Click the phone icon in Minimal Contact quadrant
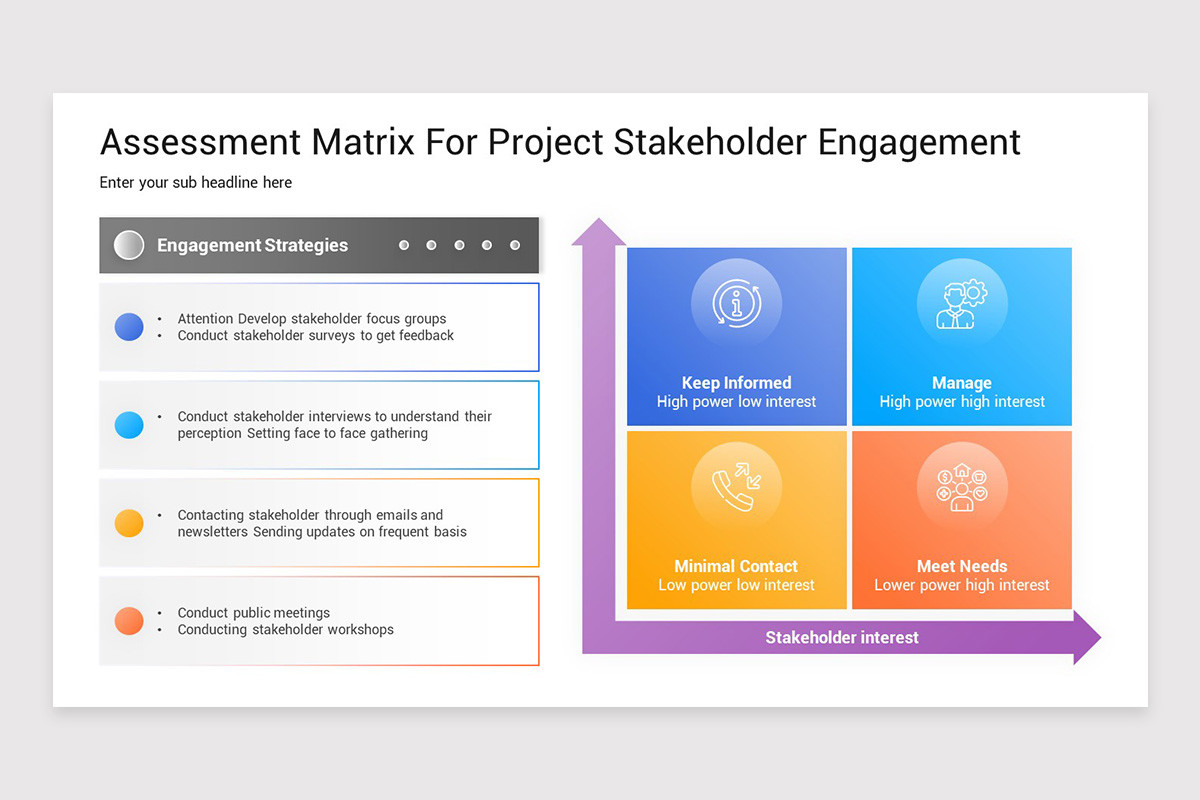The width and height of the screenshot is (1200, 800). point(736,485)
